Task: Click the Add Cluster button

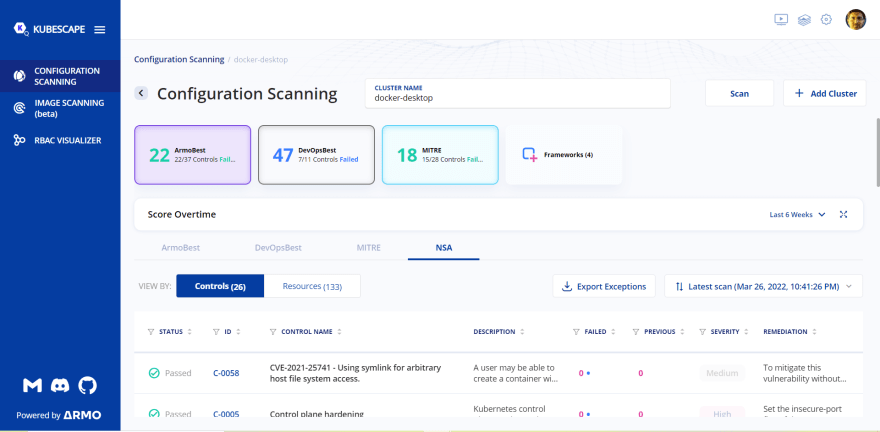Action: [825, 94]
